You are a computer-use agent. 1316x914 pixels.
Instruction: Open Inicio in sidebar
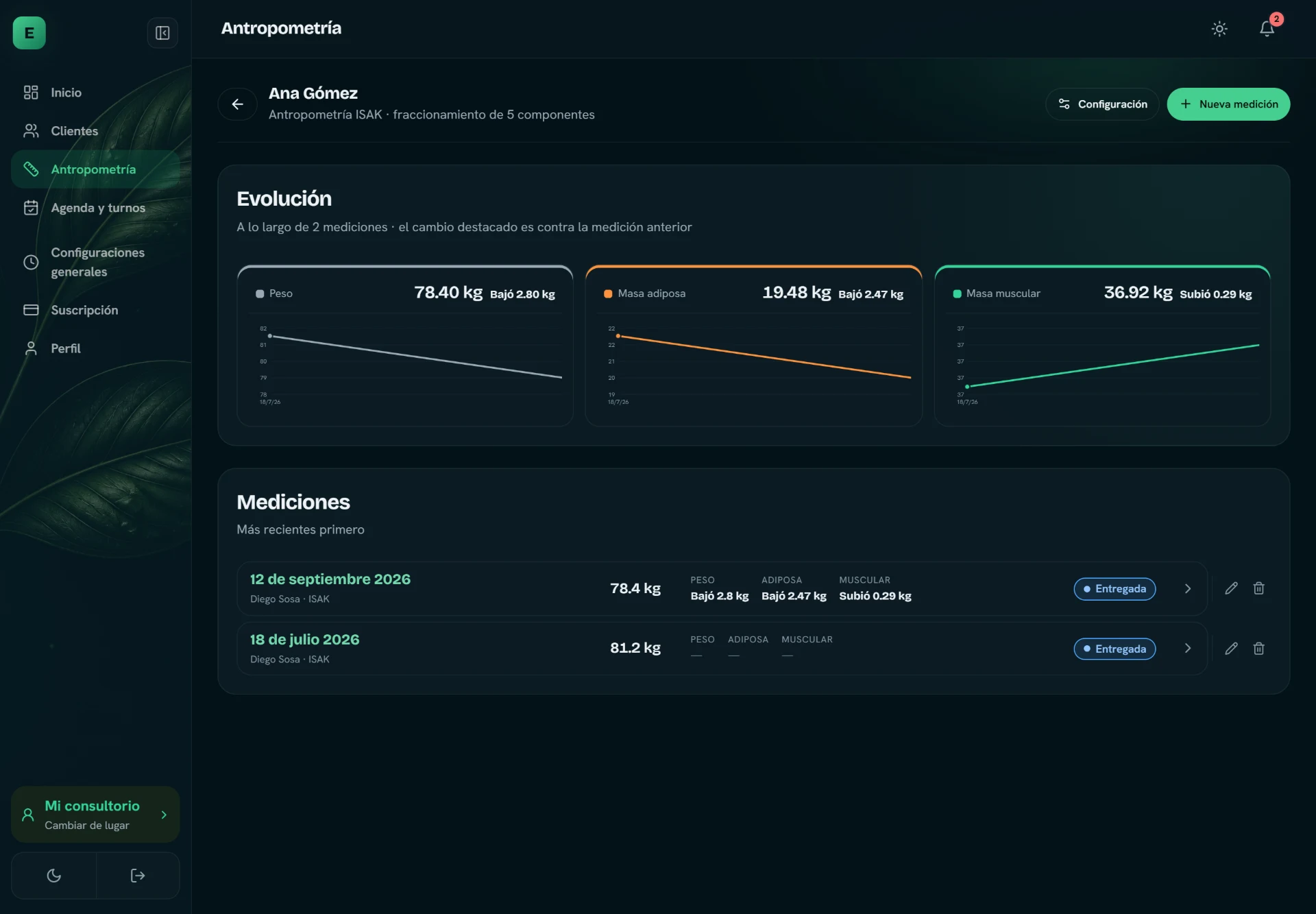pos(95,93)
